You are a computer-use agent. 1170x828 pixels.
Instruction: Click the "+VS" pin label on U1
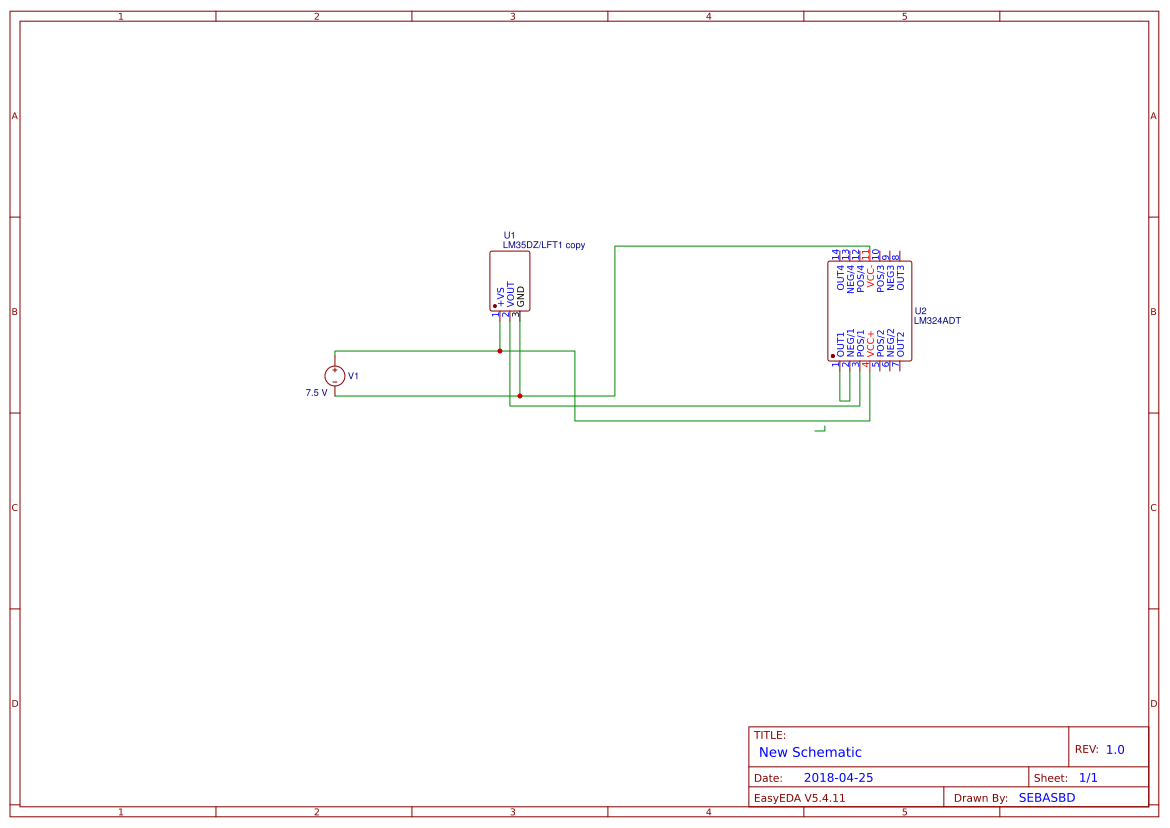click(x=501, y=297)
